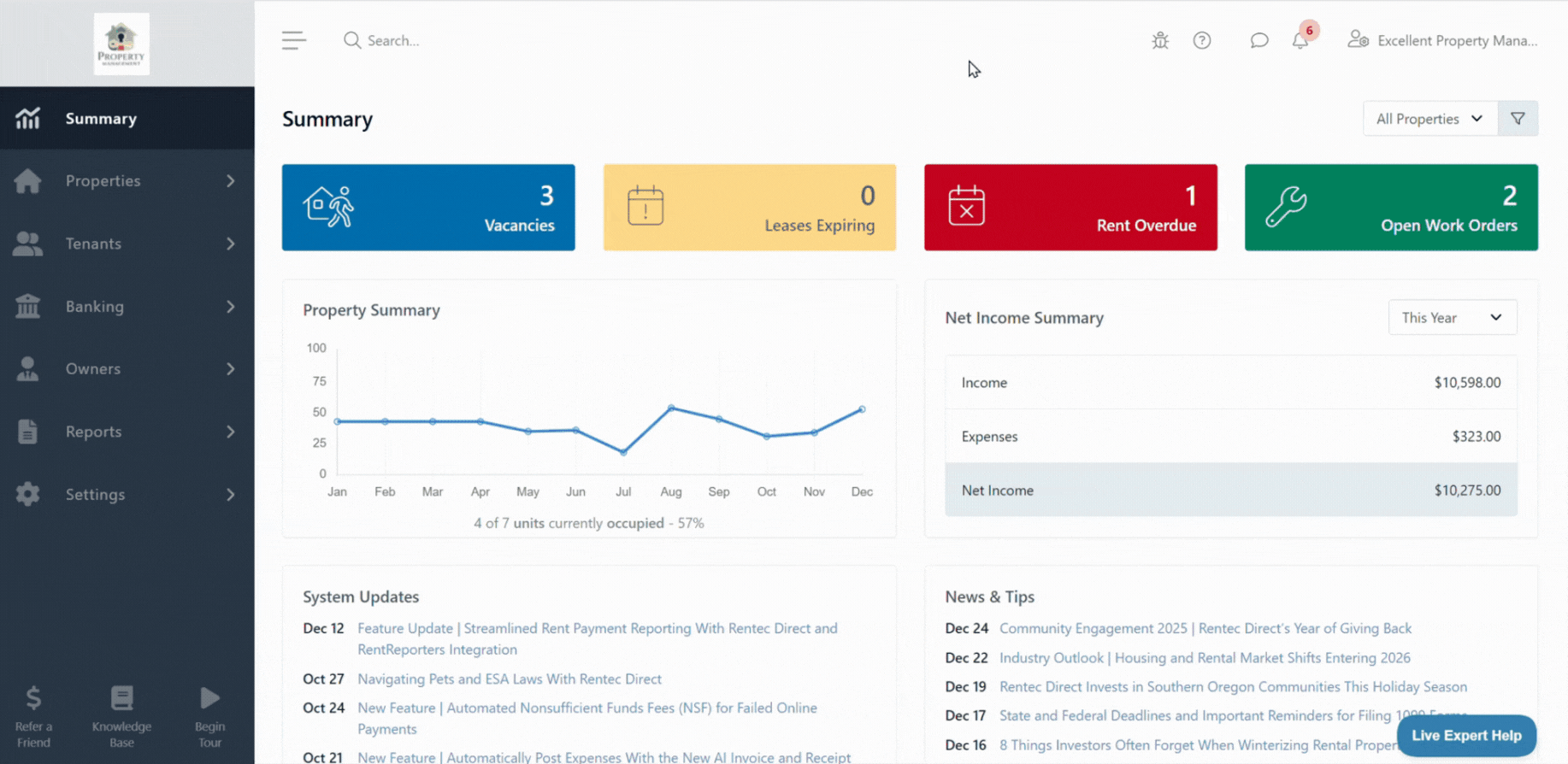Select Reports in the sidebar
The width and height of the screenshot is (1568, 764).
[127, 432]
